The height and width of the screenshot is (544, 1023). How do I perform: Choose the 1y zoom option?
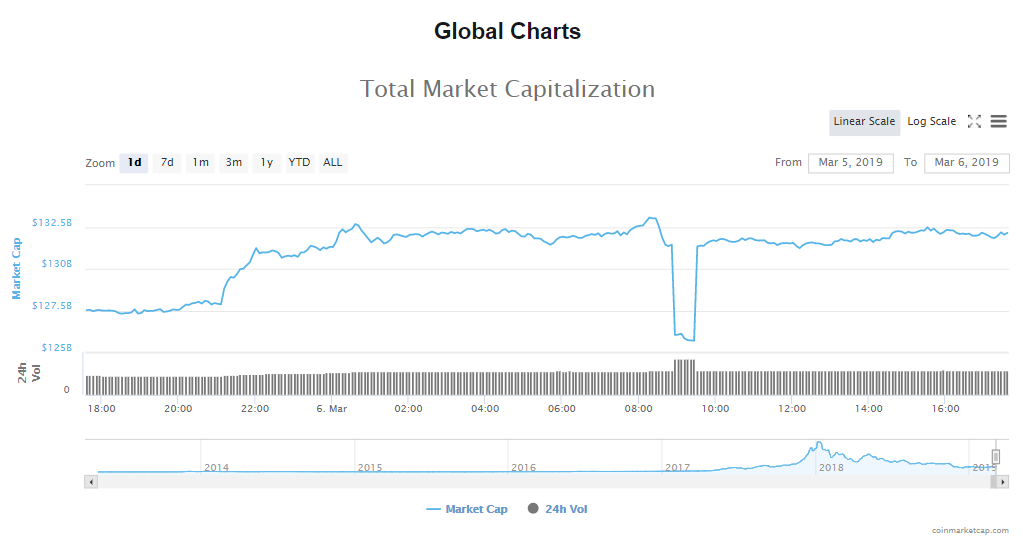[x=266, y=163]
